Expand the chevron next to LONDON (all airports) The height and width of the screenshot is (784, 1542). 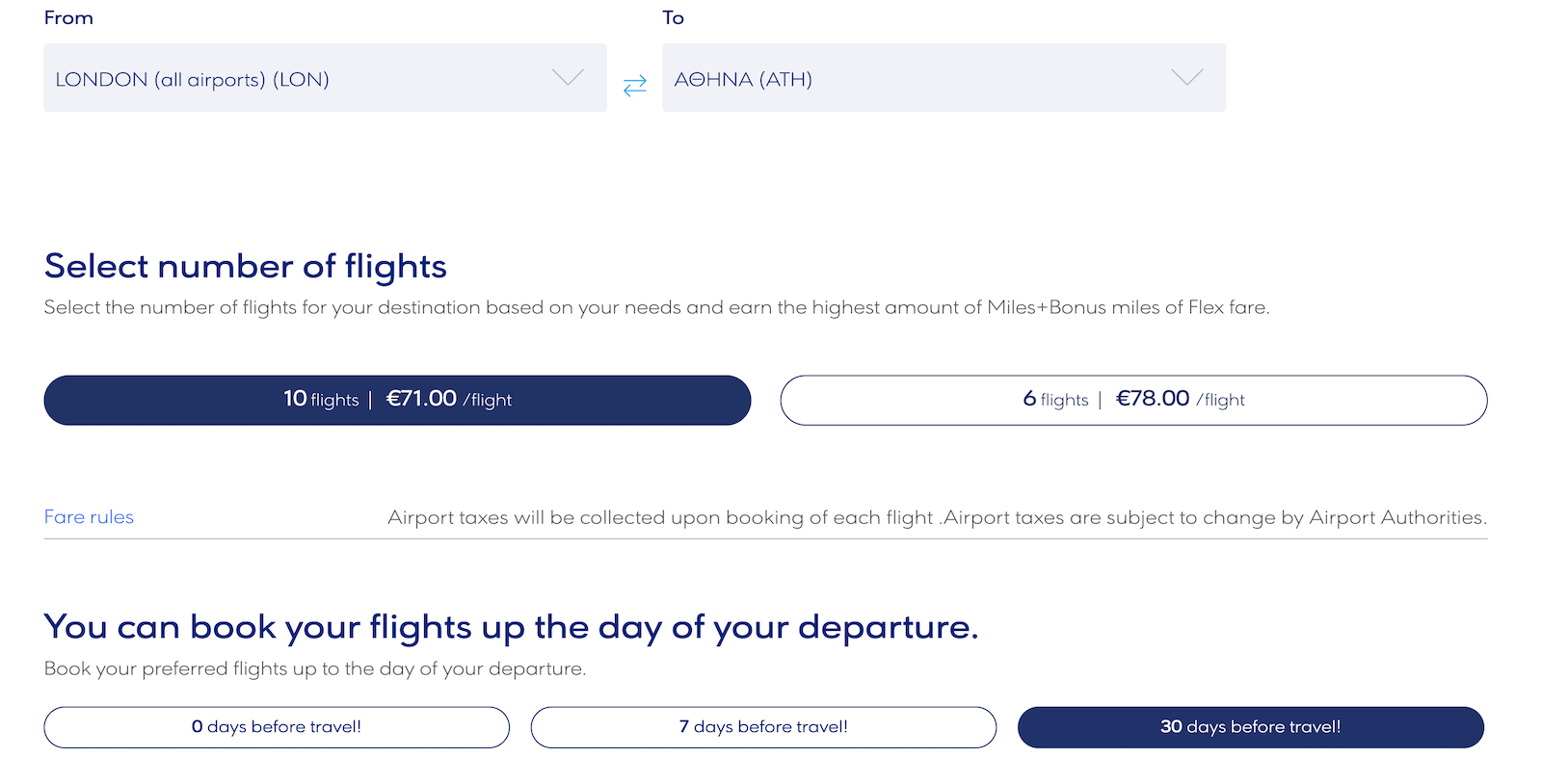tap(567, 78)
